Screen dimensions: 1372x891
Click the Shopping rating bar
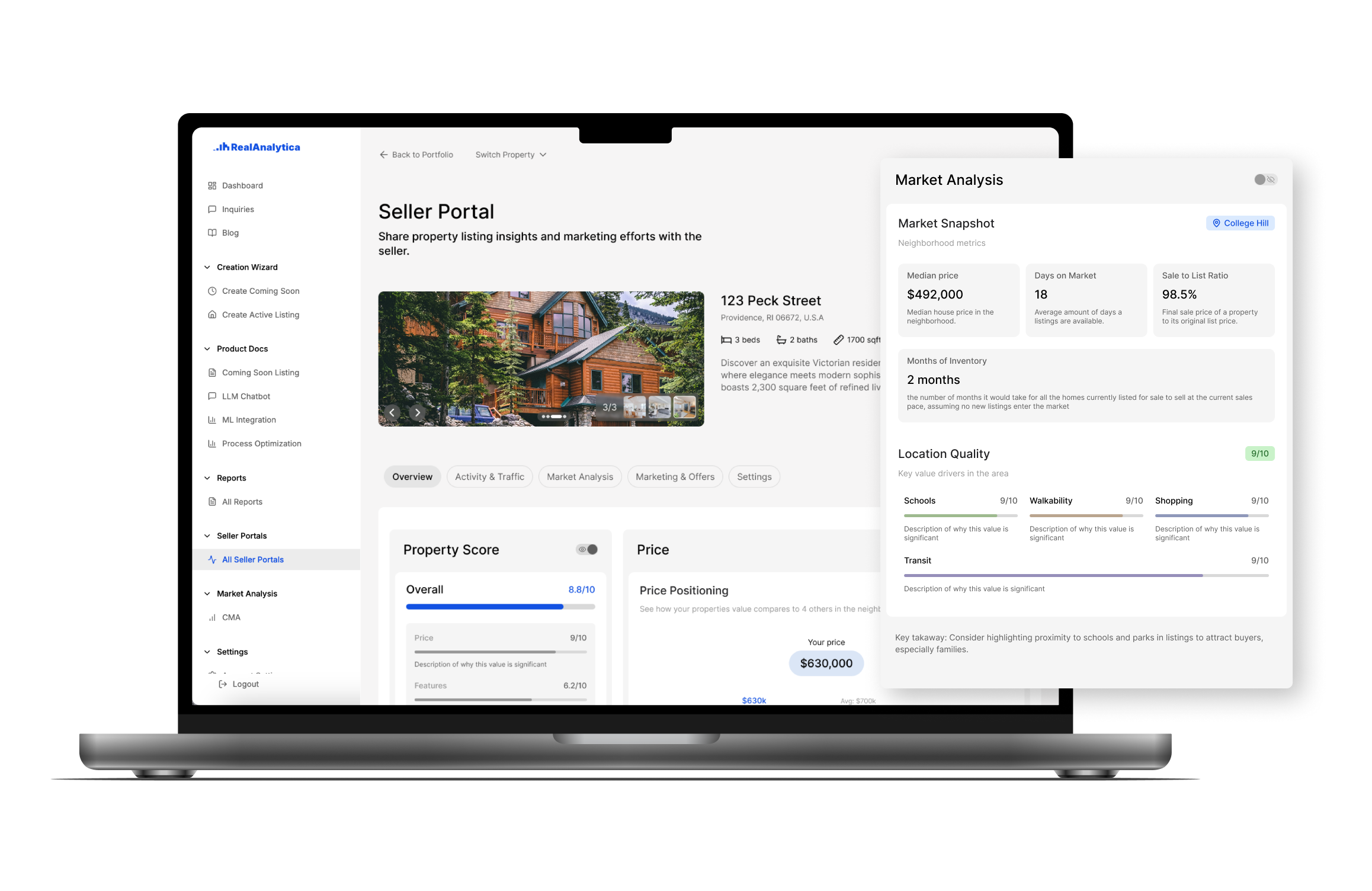tap(1211, 515)
